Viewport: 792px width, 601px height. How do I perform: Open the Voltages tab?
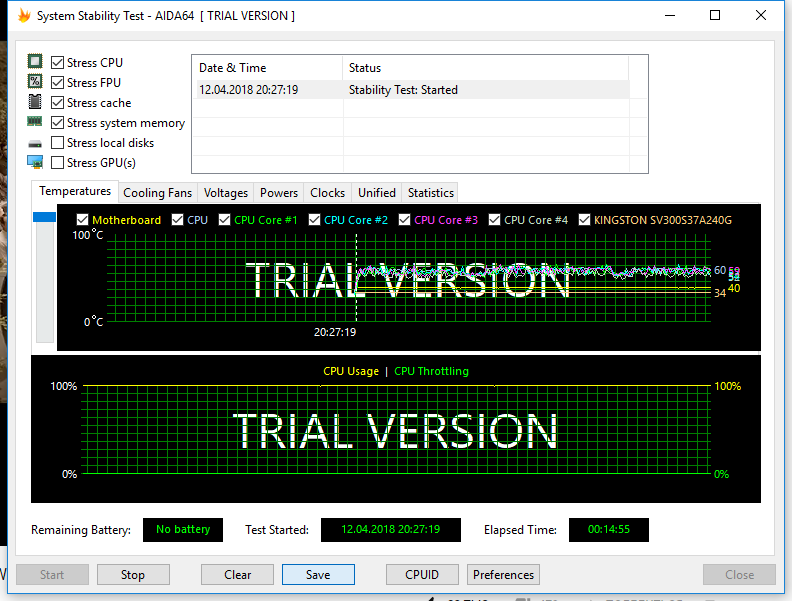pos(226,193)
